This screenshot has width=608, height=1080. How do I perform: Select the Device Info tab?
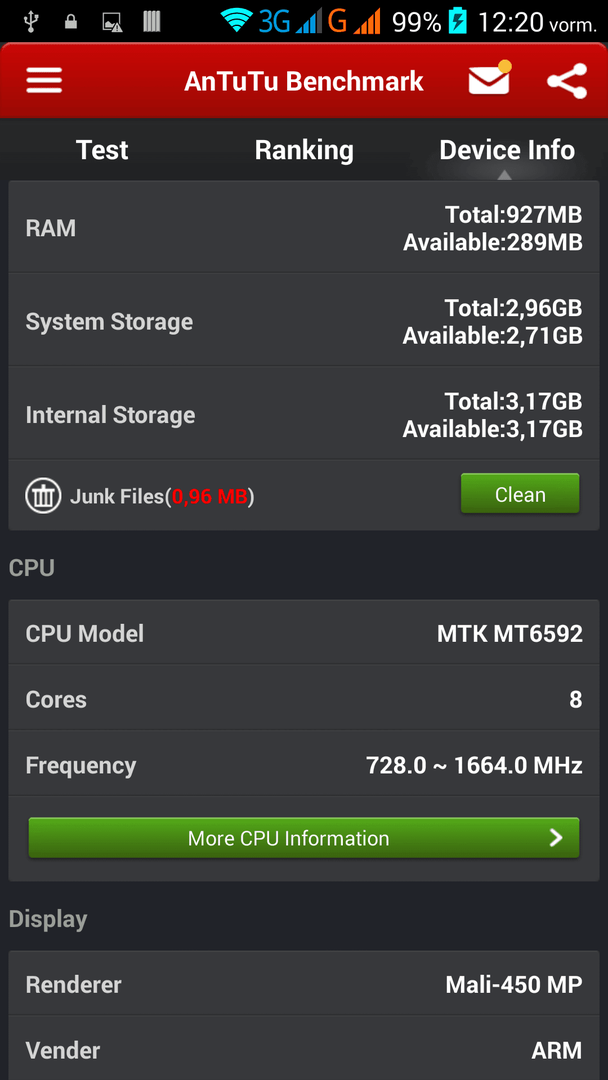(x=507, y=150)
